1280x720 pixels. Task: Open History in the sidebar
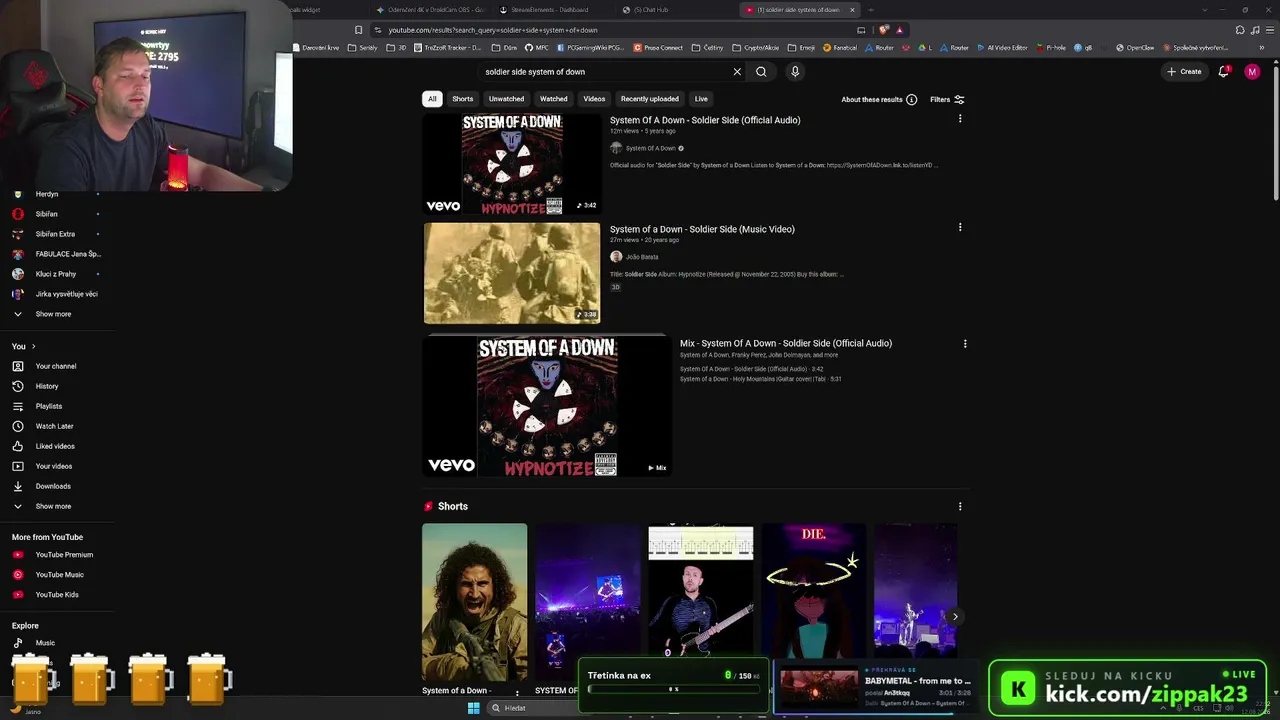pyautogui.click(x=47, y=386)
